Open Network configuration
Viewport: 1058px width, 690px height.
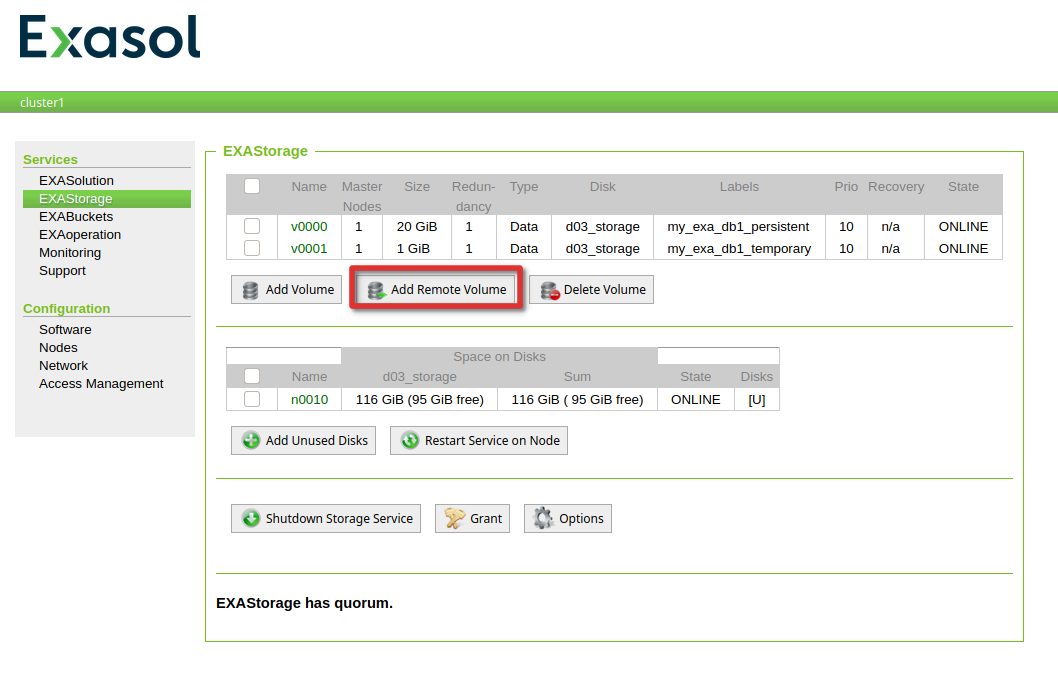(63, 366)
